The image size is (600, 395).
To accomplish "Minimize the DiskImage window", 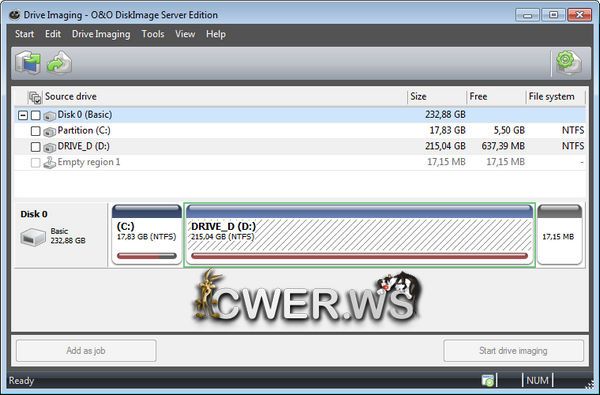I will point(527,15).
